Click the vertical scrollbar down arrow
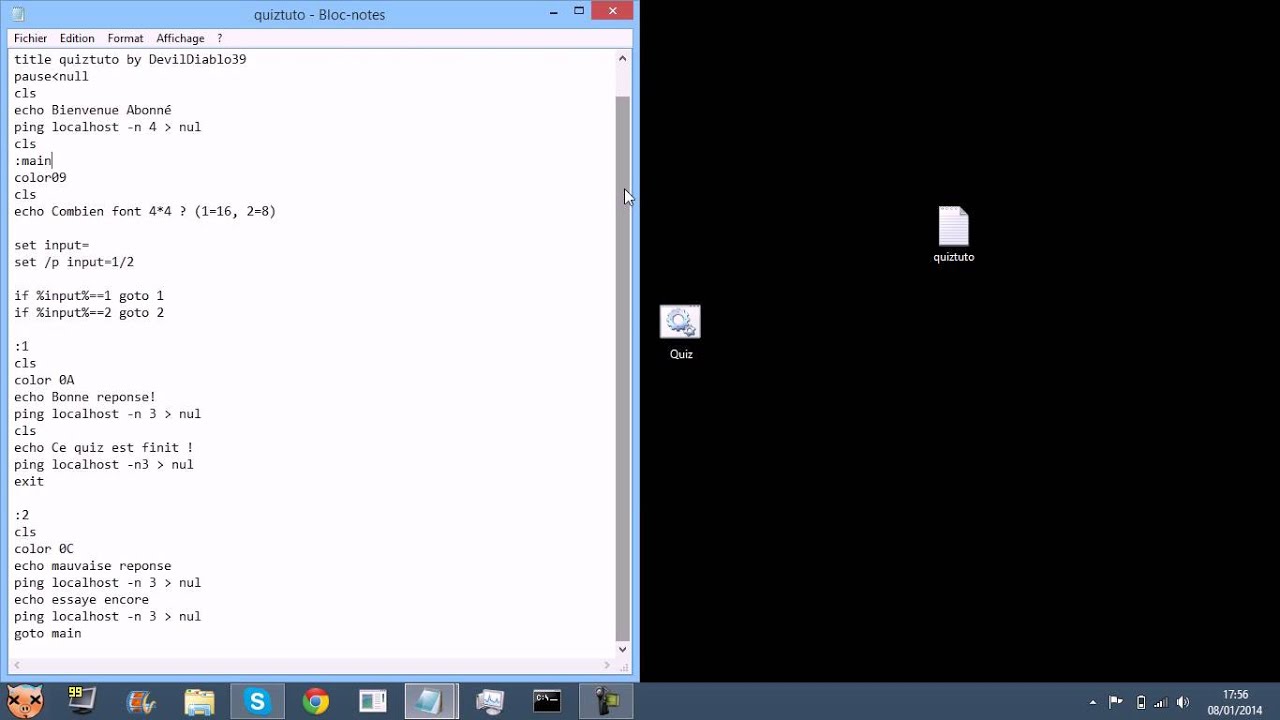Viewport: 1280px width, 720px height. [622, 649]
